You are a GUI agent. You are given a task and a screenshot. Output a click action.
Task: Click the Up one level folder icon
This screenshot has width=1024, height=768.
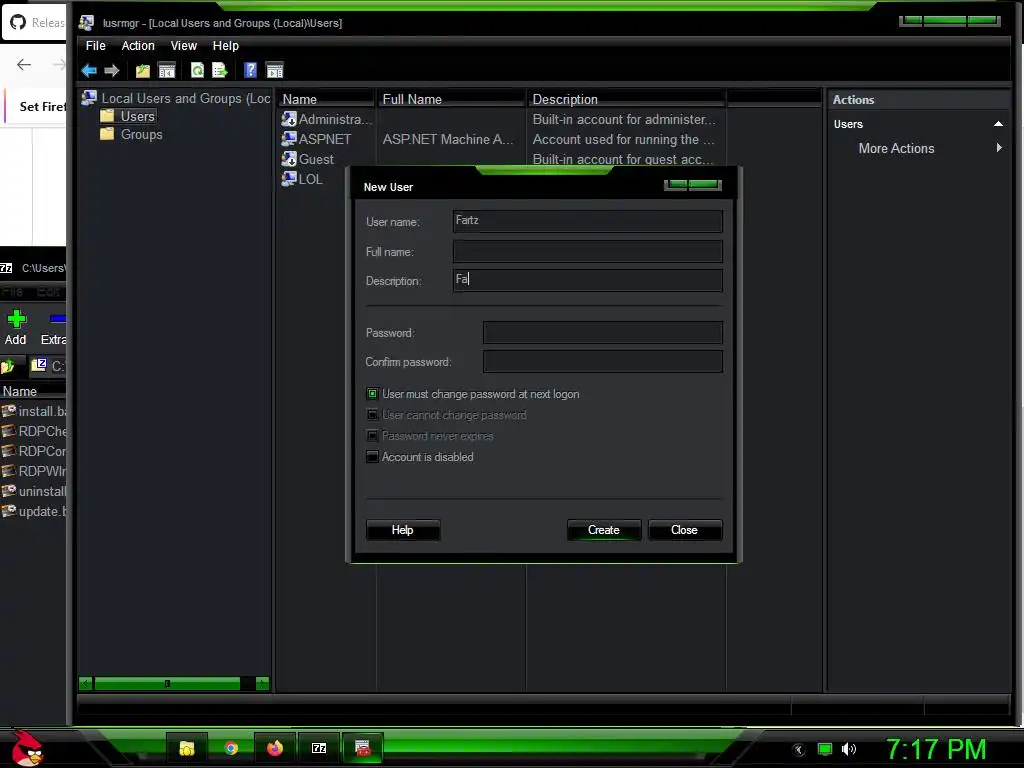[x=142, y=71]
